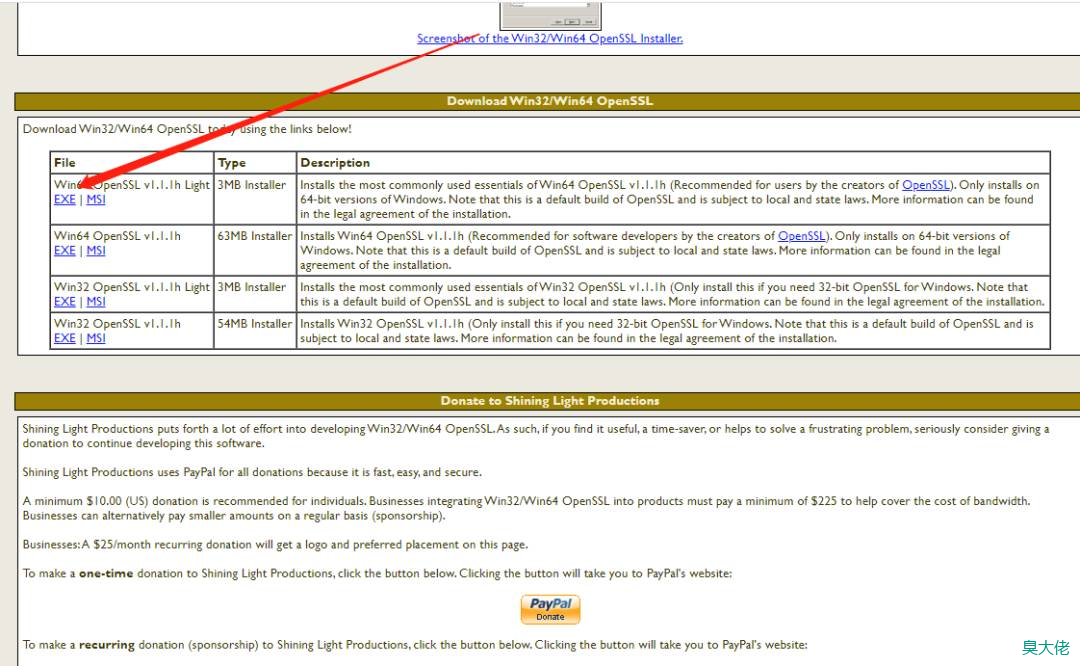Click the installer screenshot thumbnail image
Viewport: 1080px width, 666px height.
point(550,15)
